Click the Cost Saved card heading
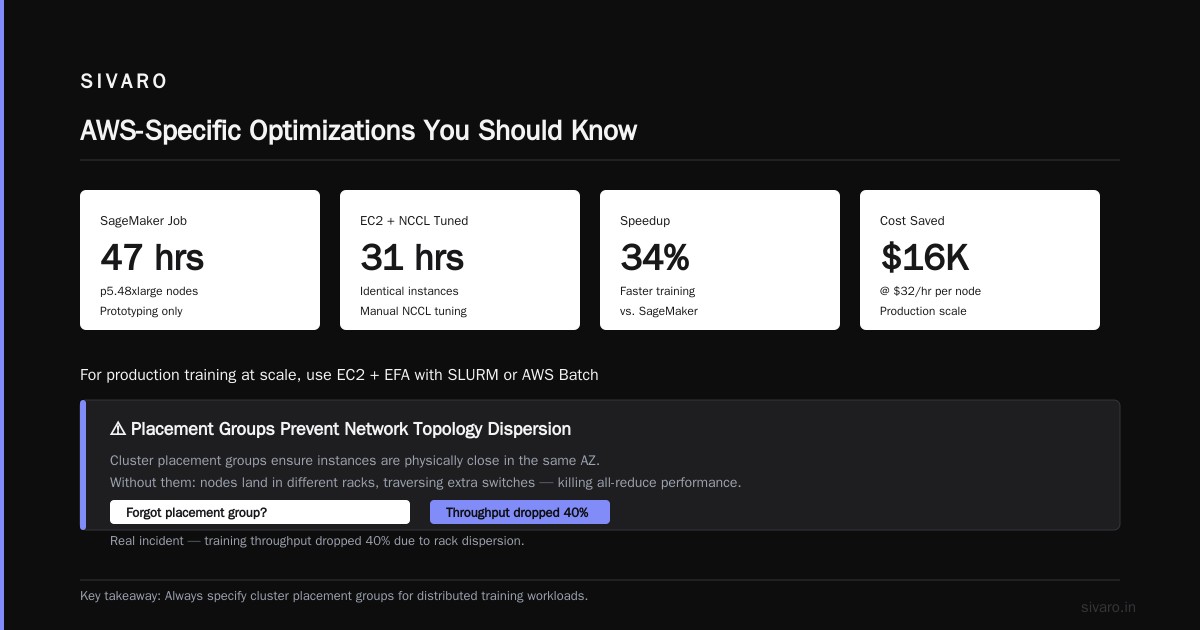 912,221
